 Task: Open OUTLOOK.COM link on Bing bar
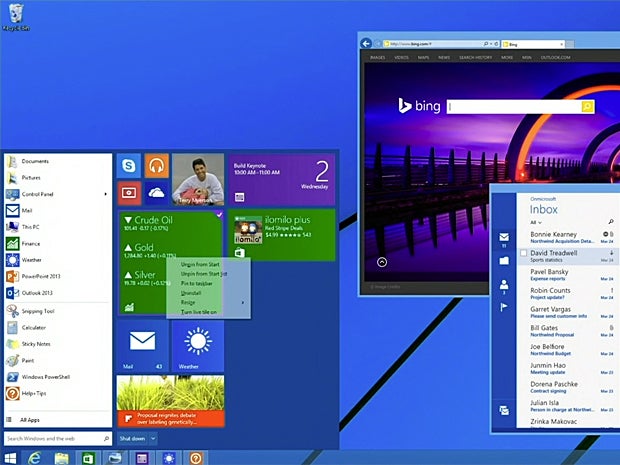[556, 57]
